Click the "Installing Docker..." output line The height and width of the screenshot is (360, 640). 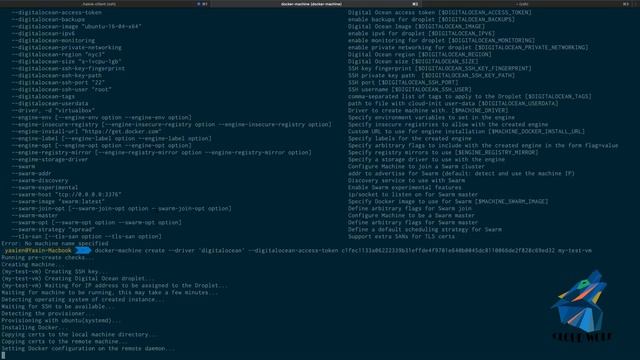tap(33, 327)
